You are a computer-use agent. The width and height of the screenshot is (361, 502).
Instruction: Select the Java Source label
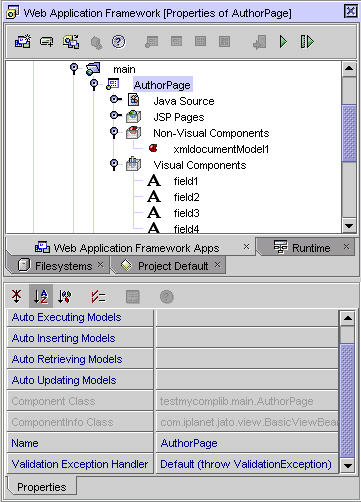(x=184, y=101)
